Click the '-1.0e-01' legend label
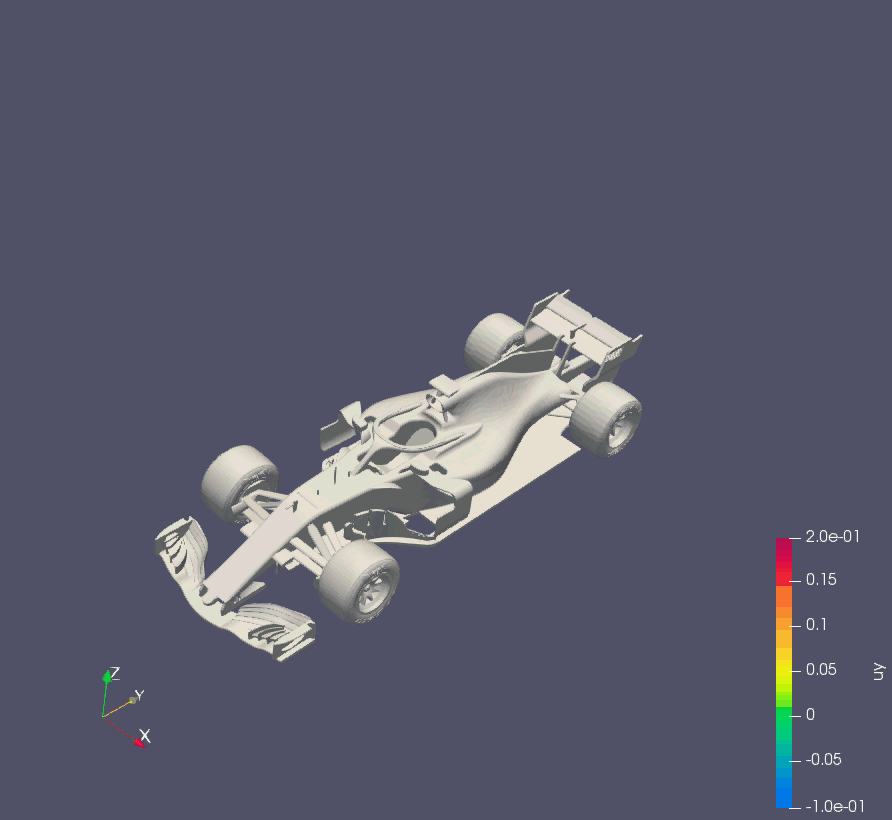 (x=835, y=806)
